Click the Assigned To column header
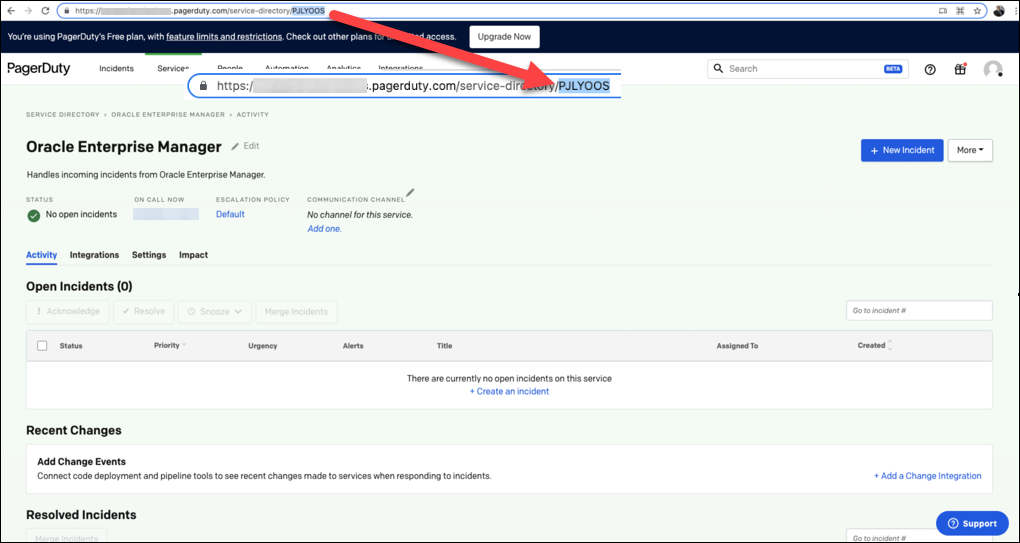 (737, 346)
